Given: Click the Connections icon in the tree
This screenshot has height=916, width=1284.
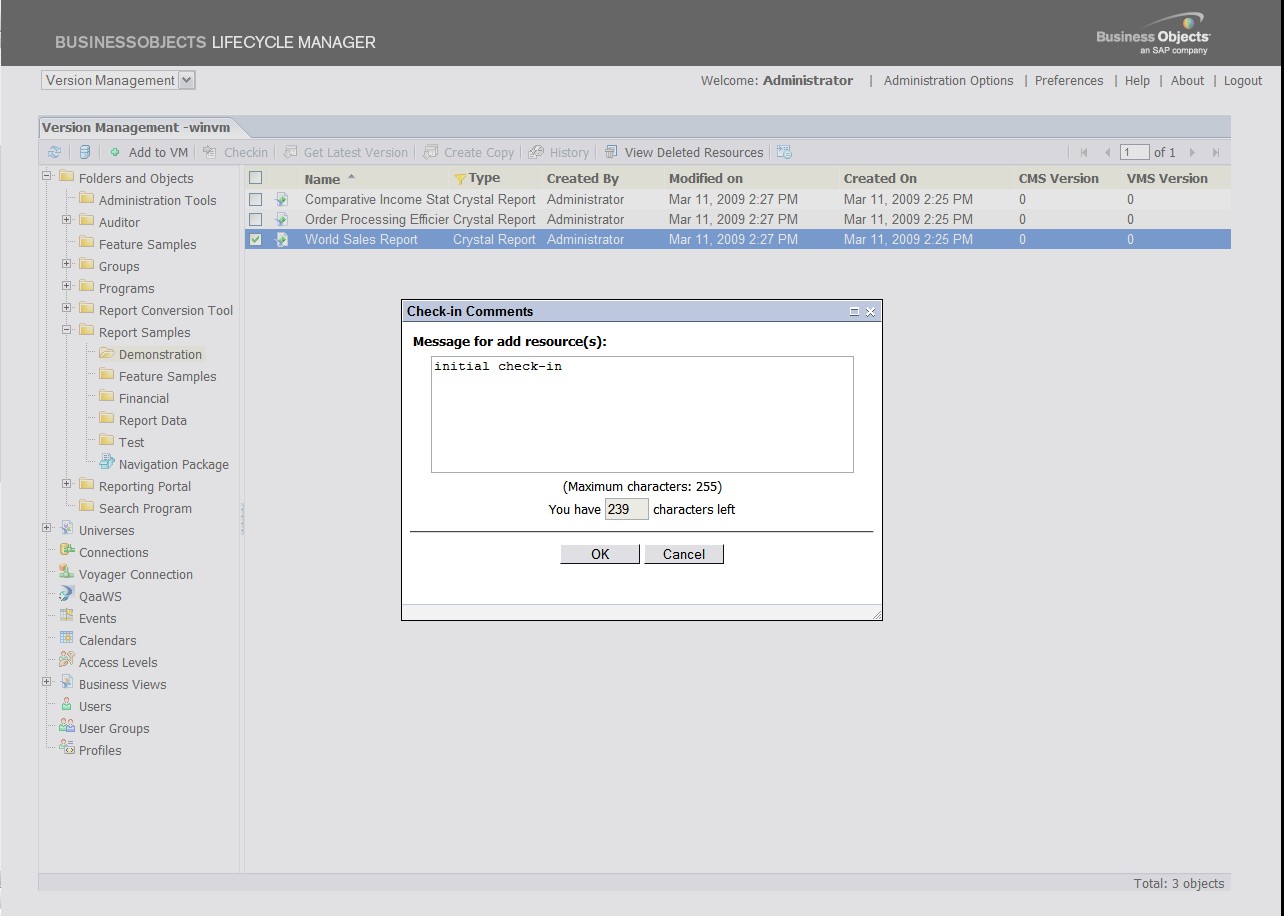Looking at the screenshot, I should click(66, 551).
